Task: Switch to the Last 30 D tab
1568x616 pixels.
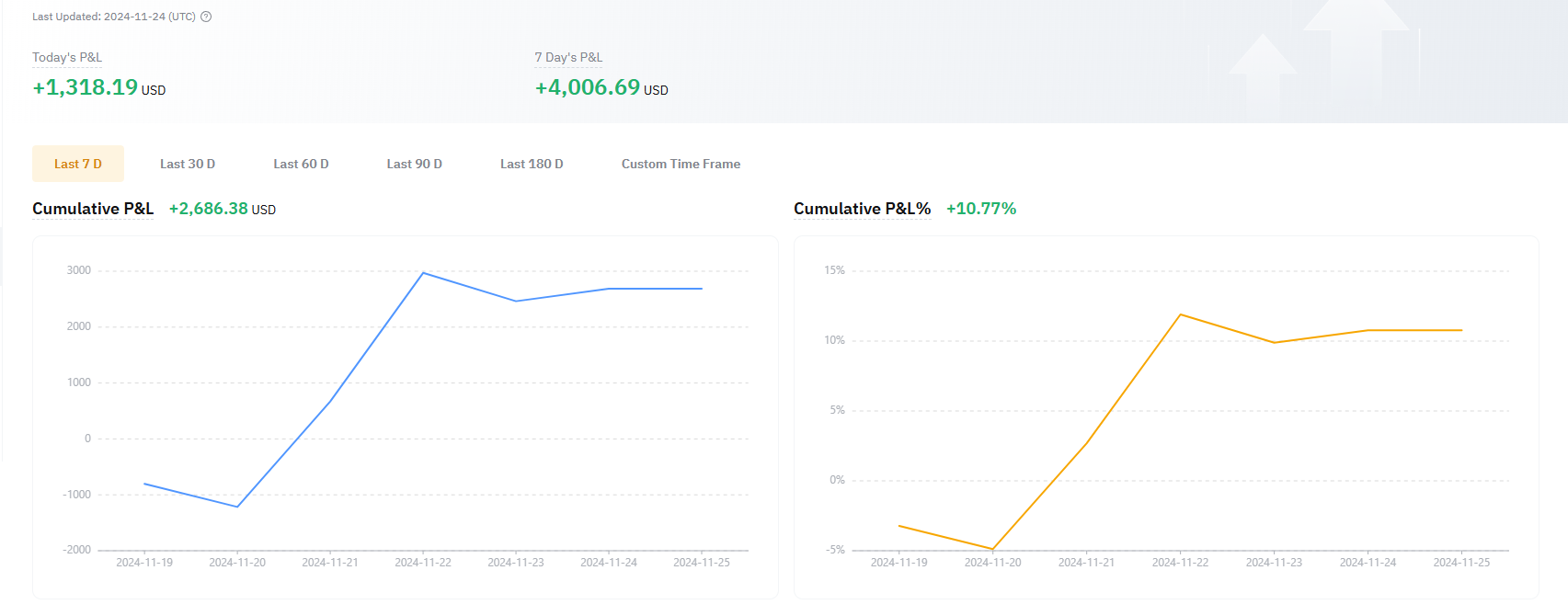Action: pyautogui.click(x=188, y=164)
